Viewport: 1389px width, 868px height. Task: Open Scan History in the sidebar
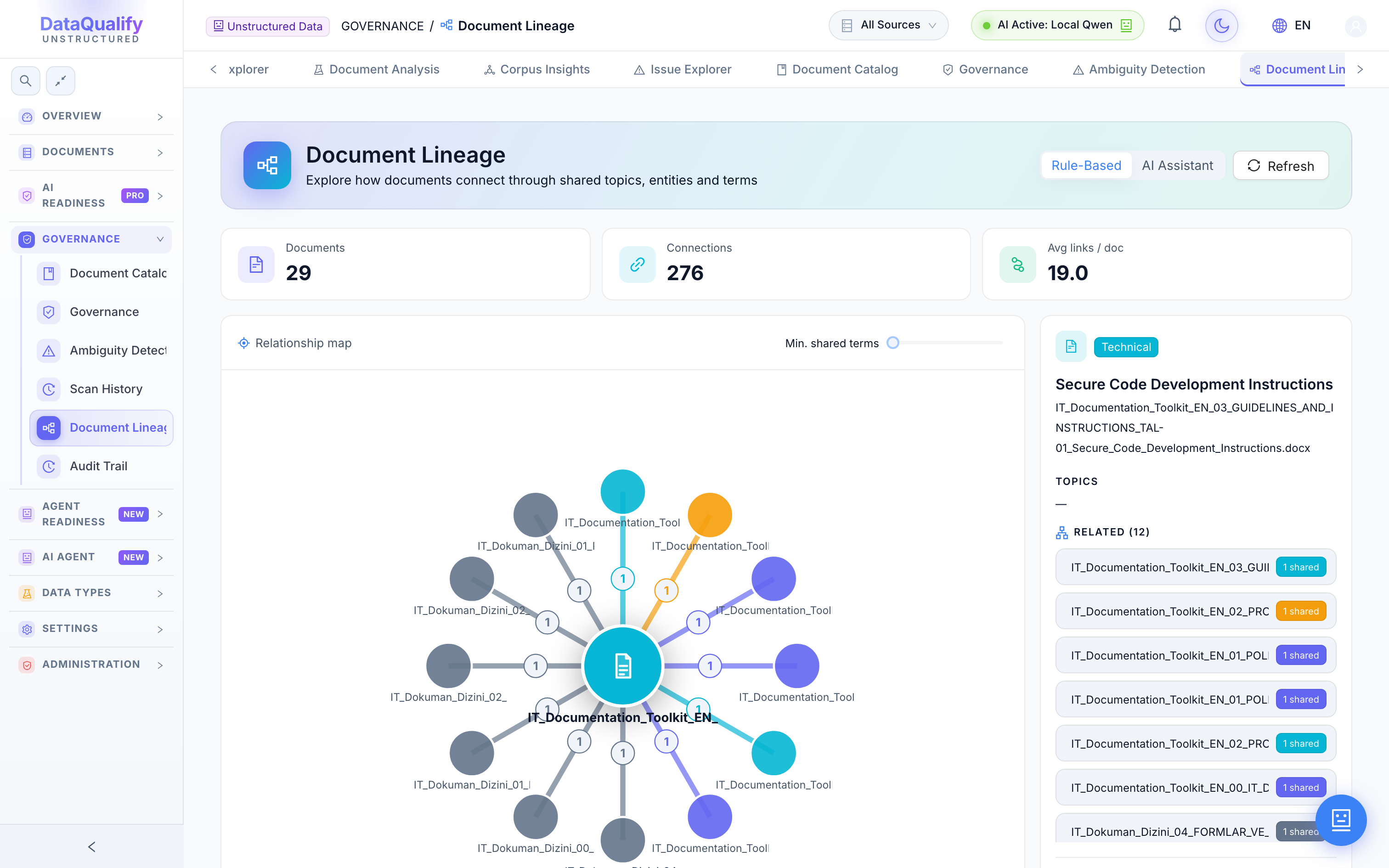(102, 389)
